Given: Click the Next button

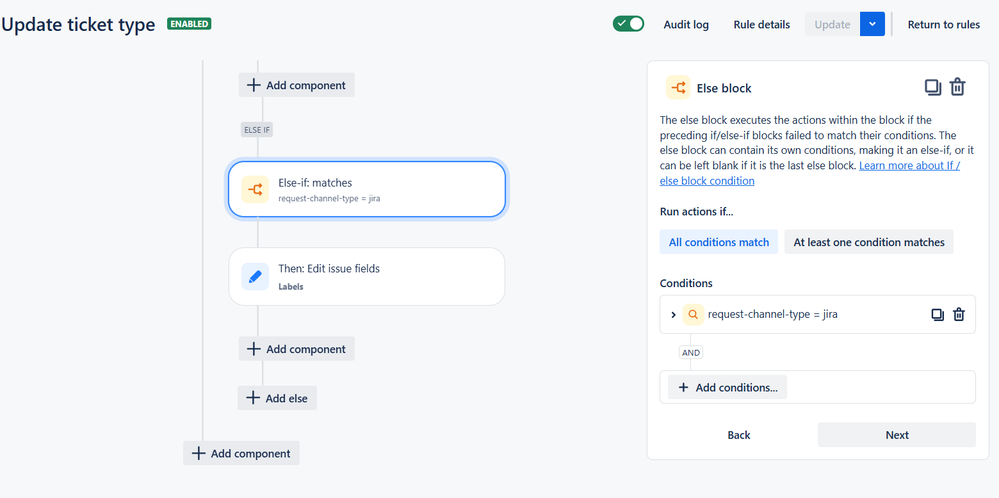Looking at the screenshot, I should click(896, 435).
